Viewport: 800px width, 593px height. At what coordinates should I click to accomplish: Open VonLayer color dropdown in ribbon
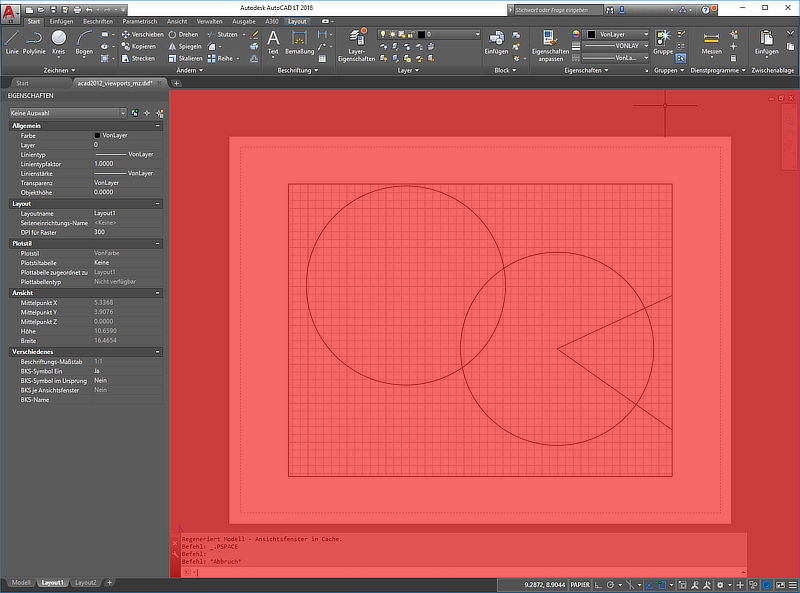click(x=616, y=34)
